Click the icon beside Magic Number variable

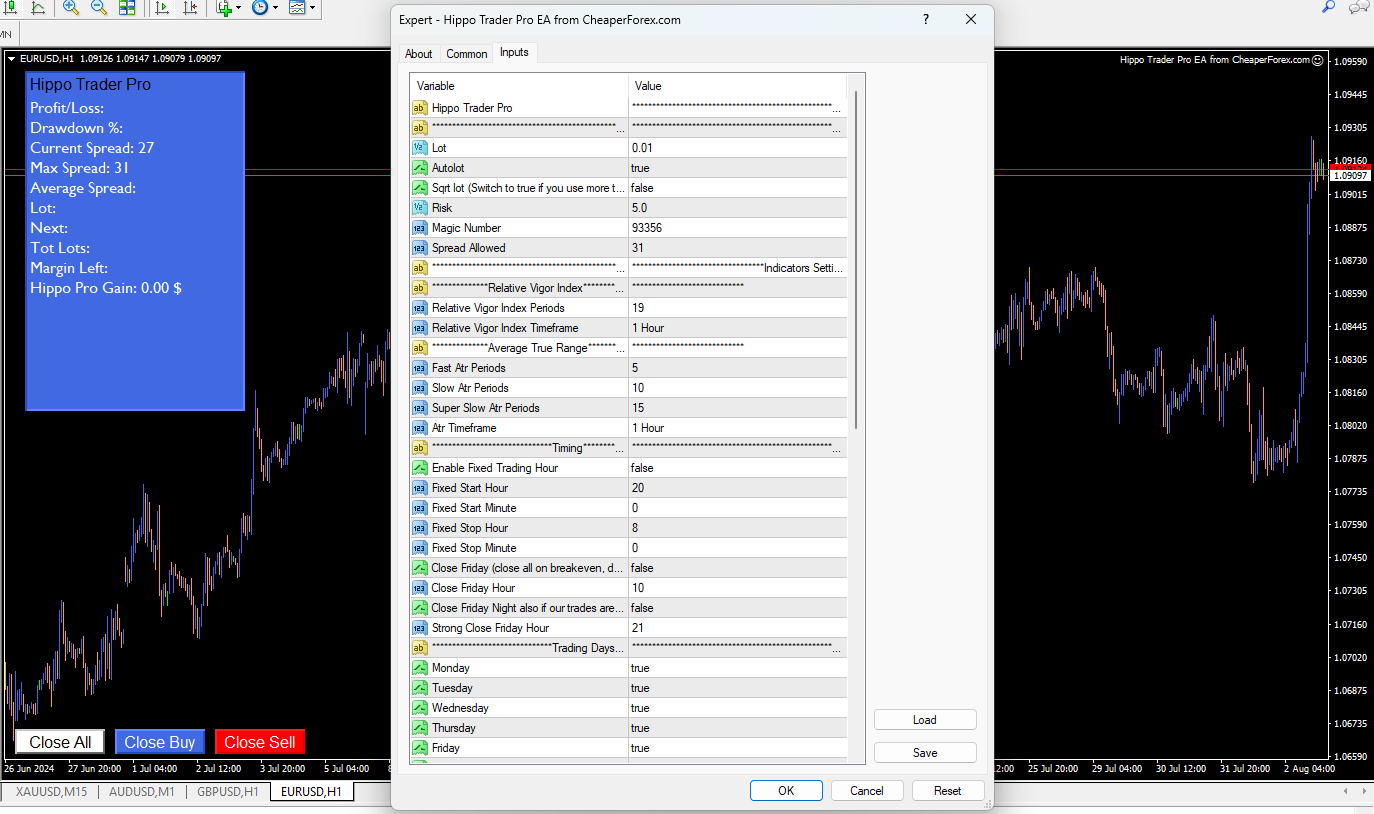[419, 228]
